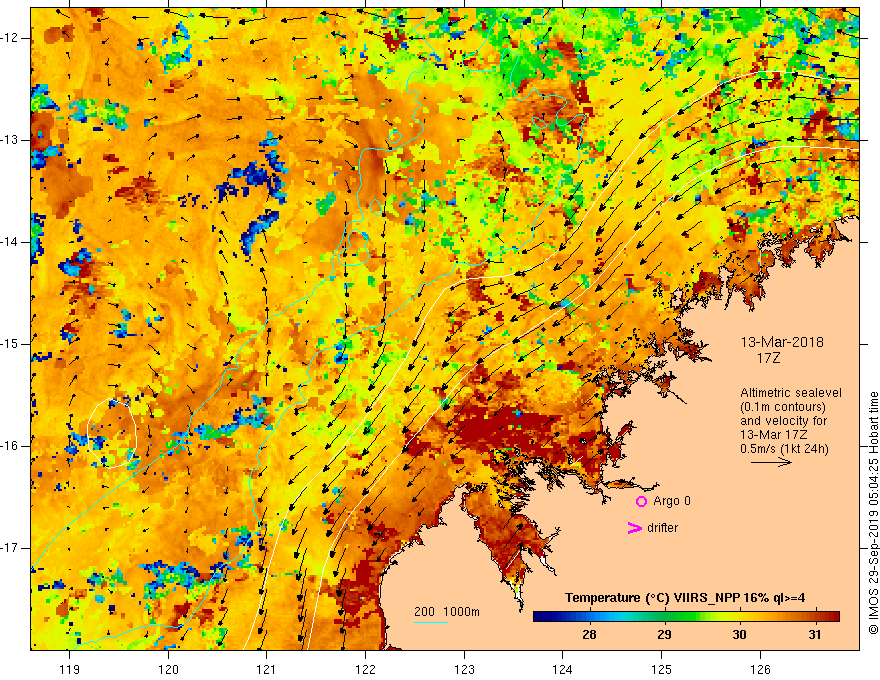Click the latitude -14 axis label
The height and width of the screenshot is (680, 880).
(10, 242)
